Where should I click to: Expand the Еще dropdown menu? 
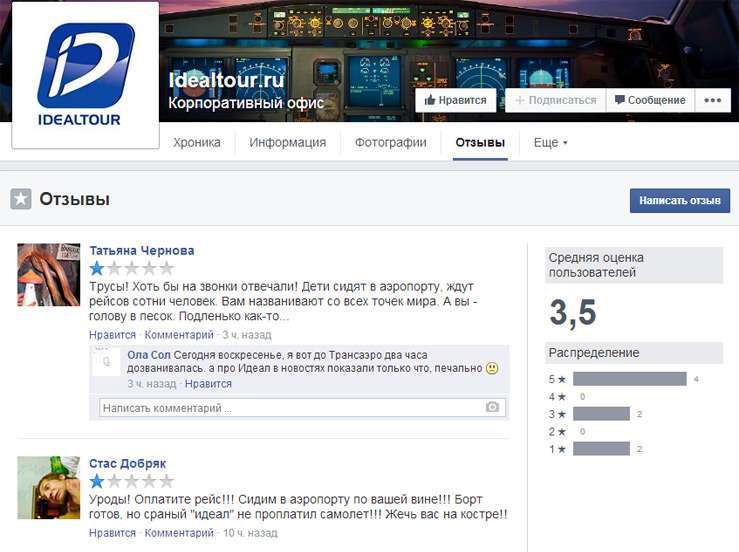point(550,142)
